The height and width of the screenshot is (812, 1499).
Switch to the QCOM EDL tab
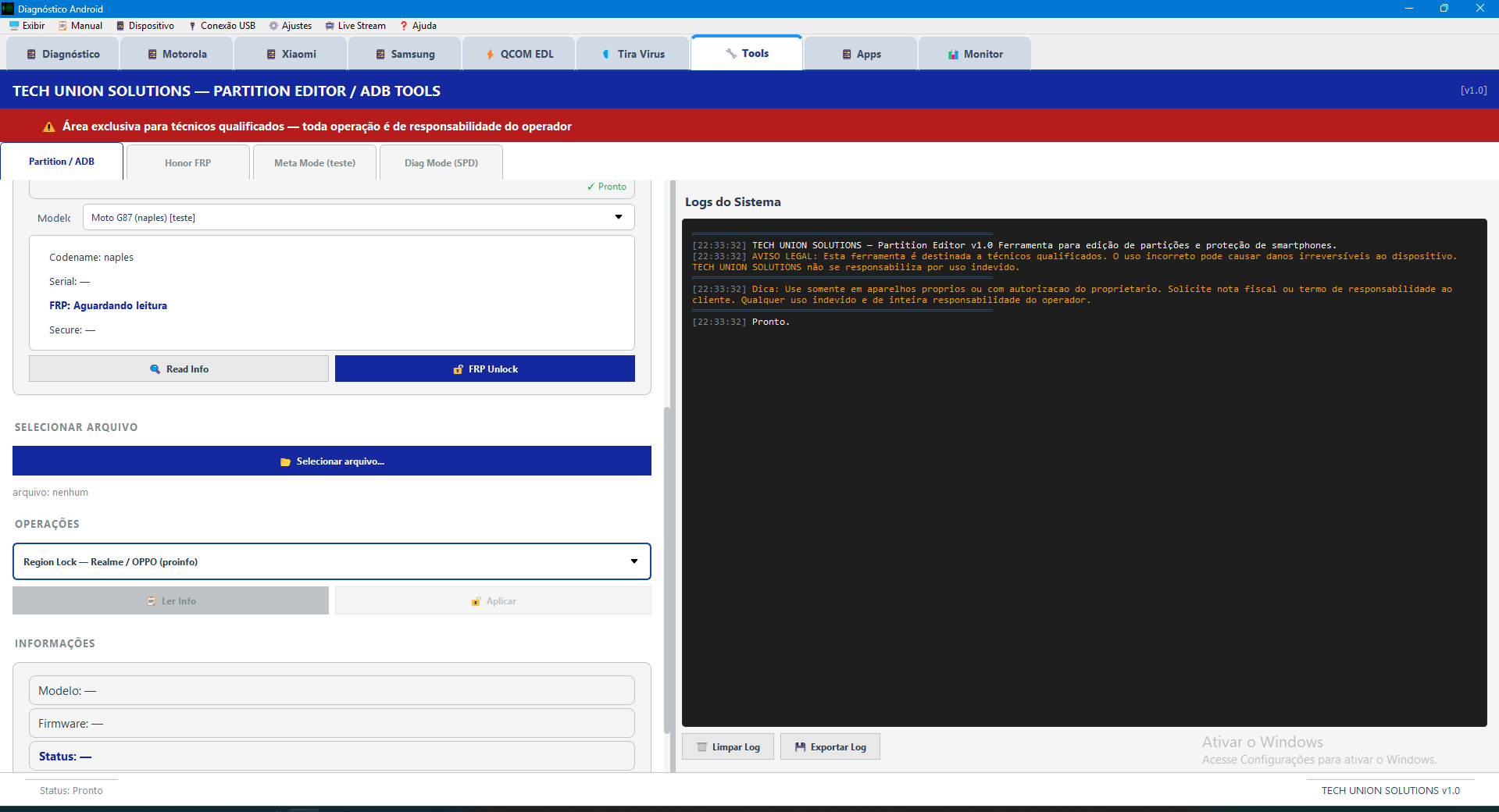click(519, 54)
